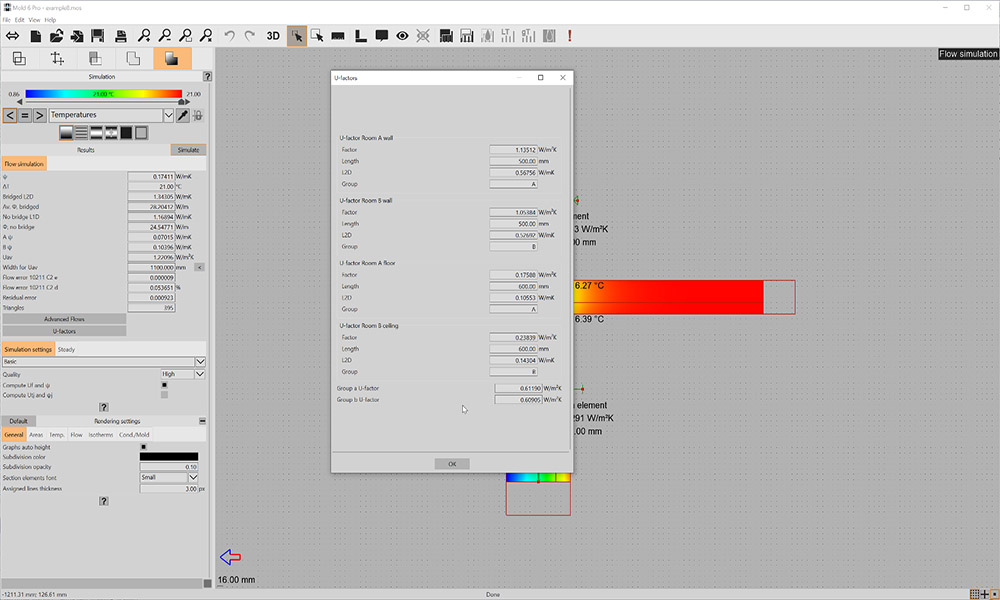Image resolution: width=1000 pixels, height=600 pixels.
Task: Undo the last action
Action: [229, 36]
